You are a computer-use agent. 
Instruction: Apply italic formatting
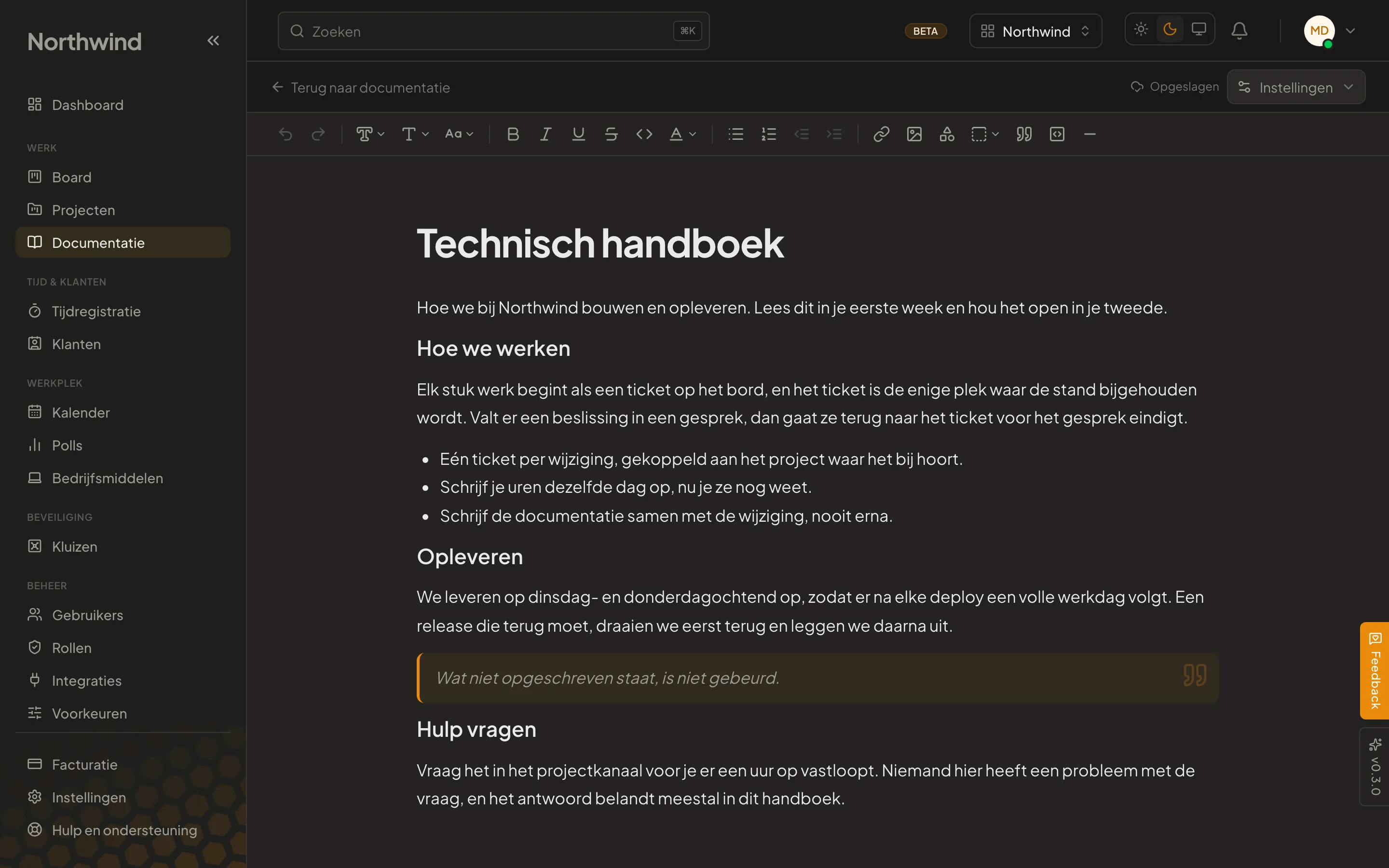pos(545,135)
